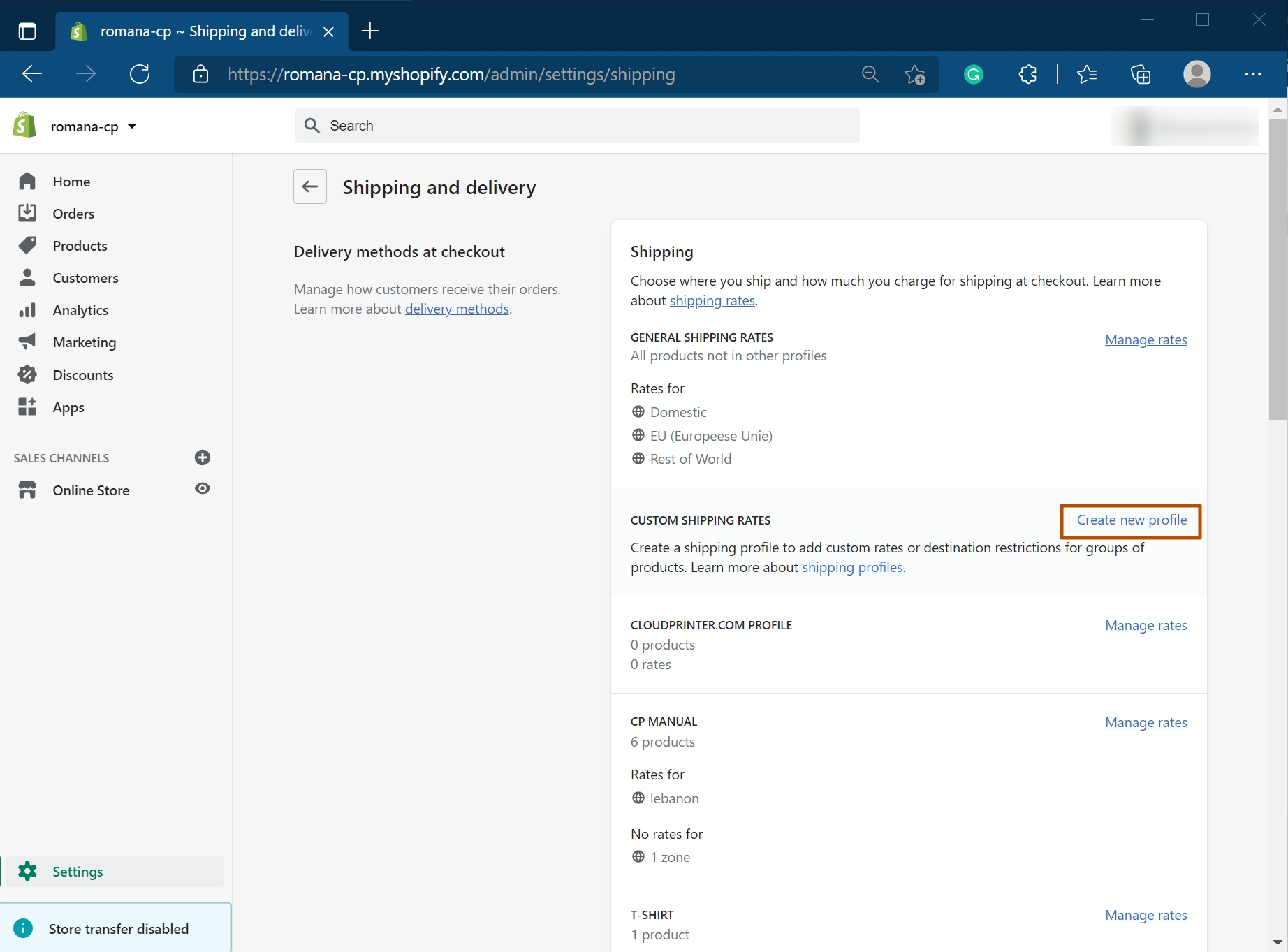This screenshot has height=952, width=1288.
Task: Open the browser zoom control icon
Action: 870,74
